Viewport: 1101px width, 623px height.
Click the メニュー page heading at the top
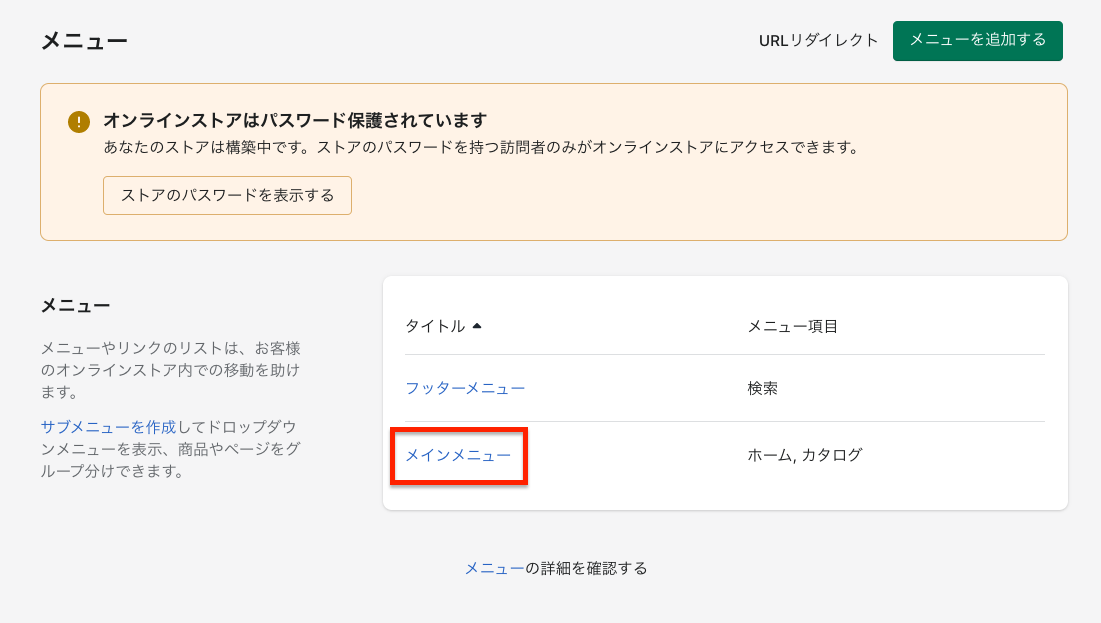[x=84, y=41]
